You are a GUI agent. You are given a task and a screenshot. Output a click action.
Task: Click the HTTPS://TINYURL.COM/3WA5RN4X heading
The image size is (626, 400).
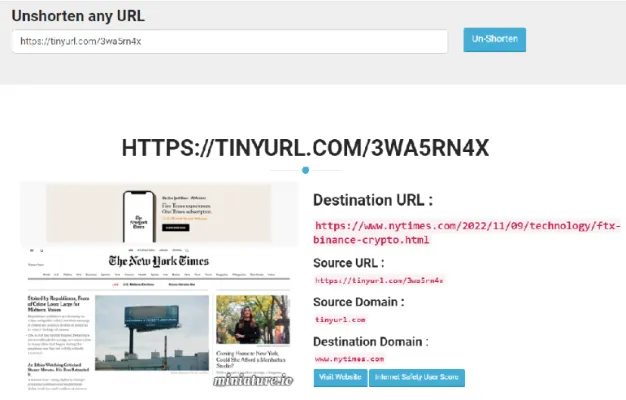pyautogui.click(x=305, y=148)
